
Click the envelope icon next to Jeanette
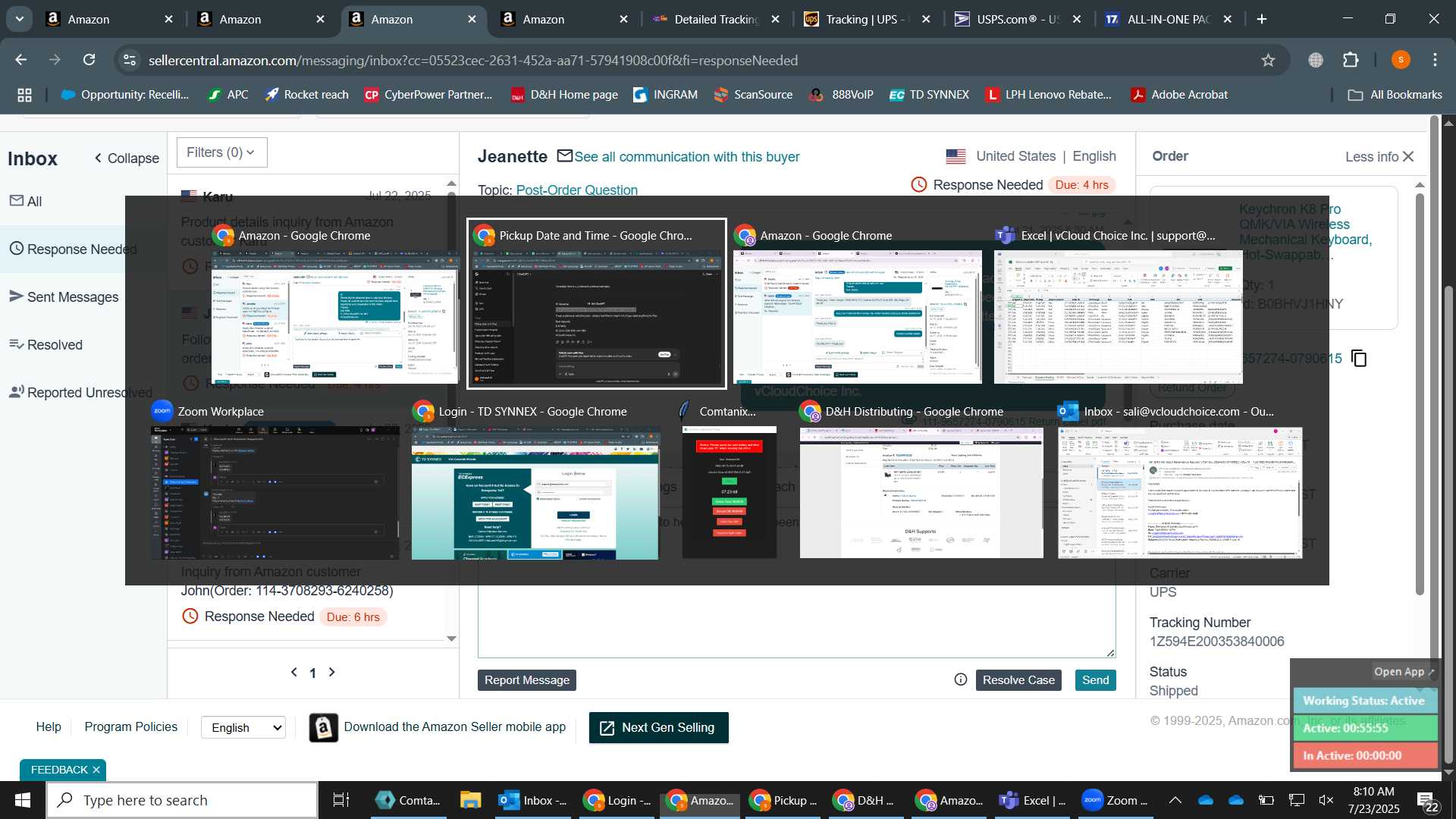point(564,156)
